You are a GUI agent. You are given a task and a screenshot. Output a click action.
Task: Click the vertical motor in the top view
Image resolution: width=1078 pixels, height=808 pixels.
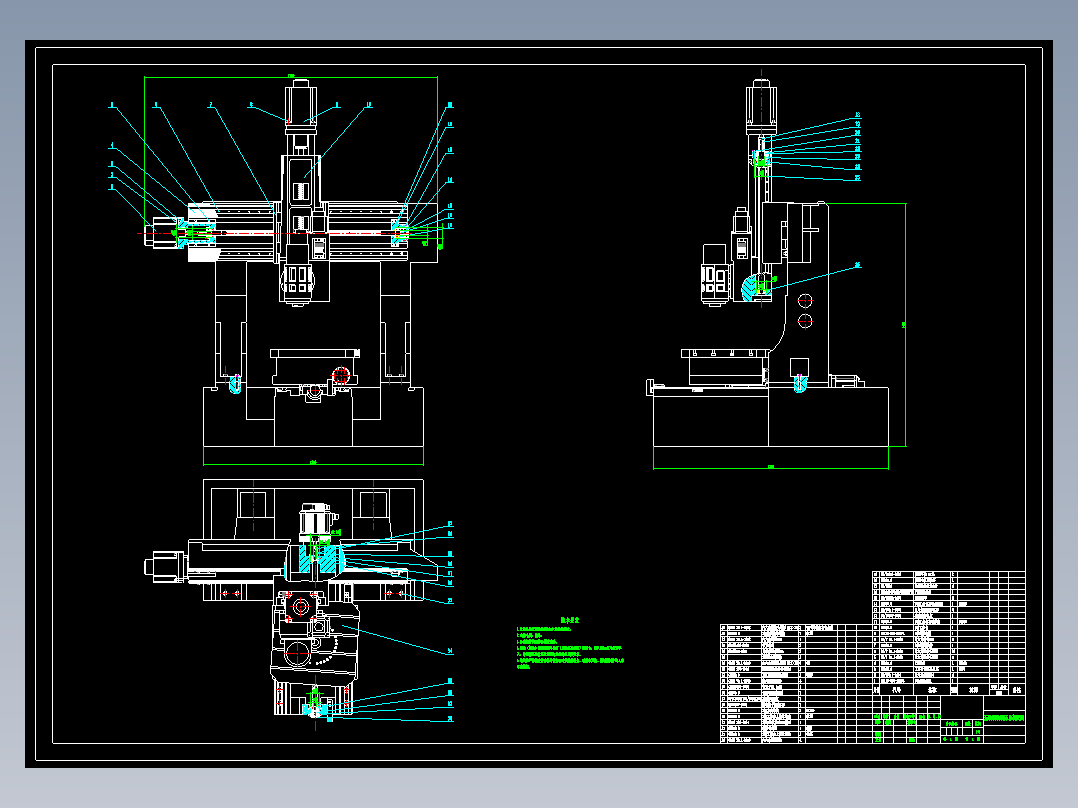(316, 521)
